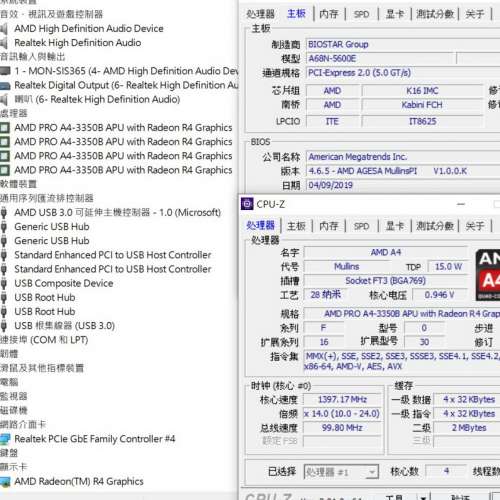The height and width of the screenshot is (500, 500).
Task: Click the BIOSTAR Group manufacturer field
Action: tap(403, 44)
